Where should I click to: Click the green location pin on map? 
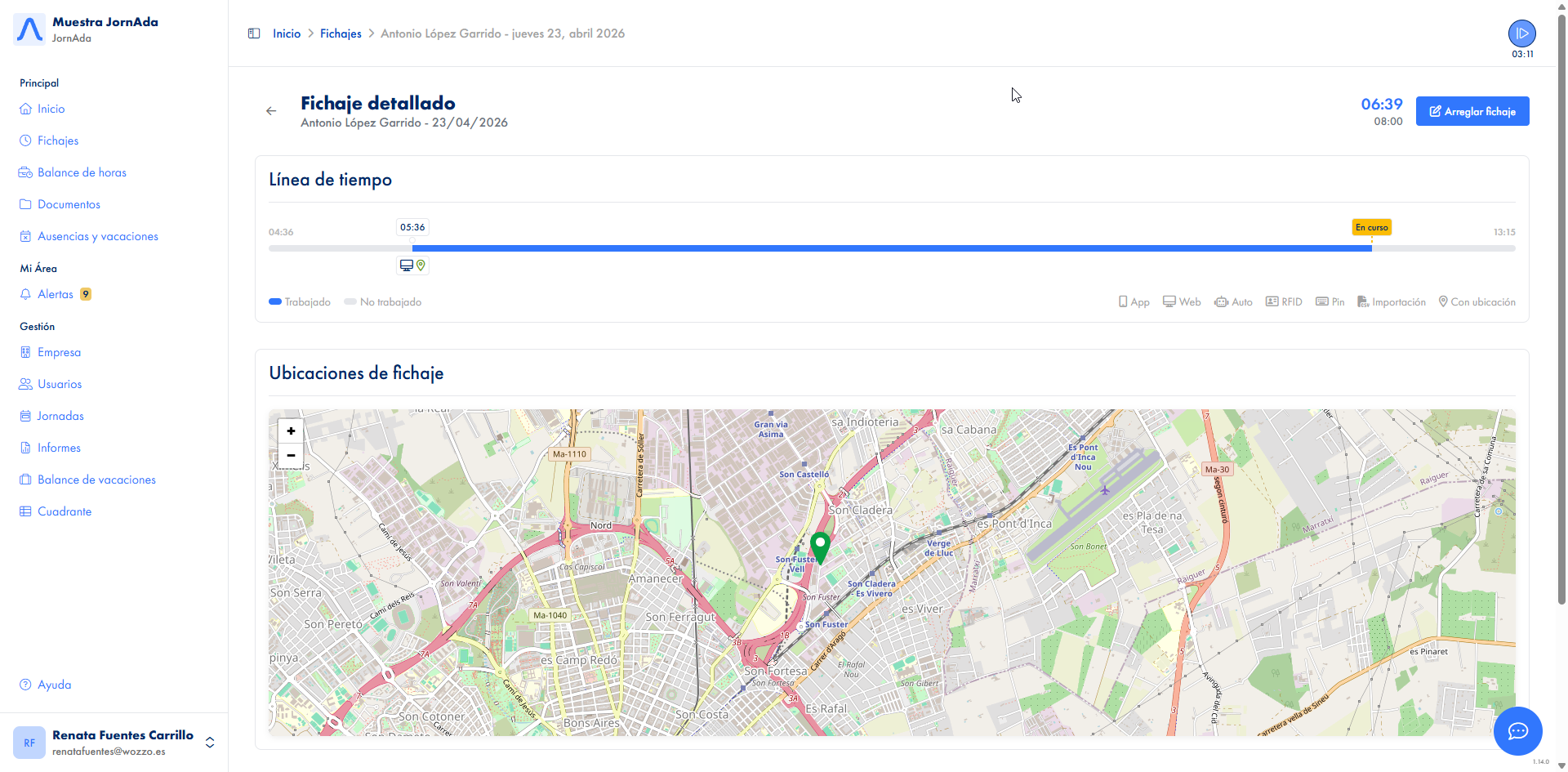(820, 546)
